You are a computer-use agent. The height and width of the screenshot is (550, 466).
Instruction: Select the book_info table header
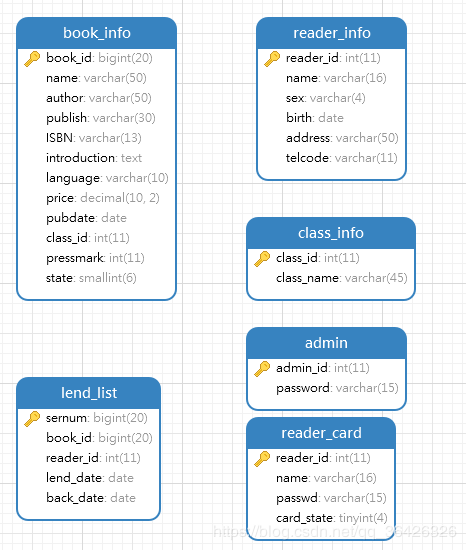tap(96, 33)
